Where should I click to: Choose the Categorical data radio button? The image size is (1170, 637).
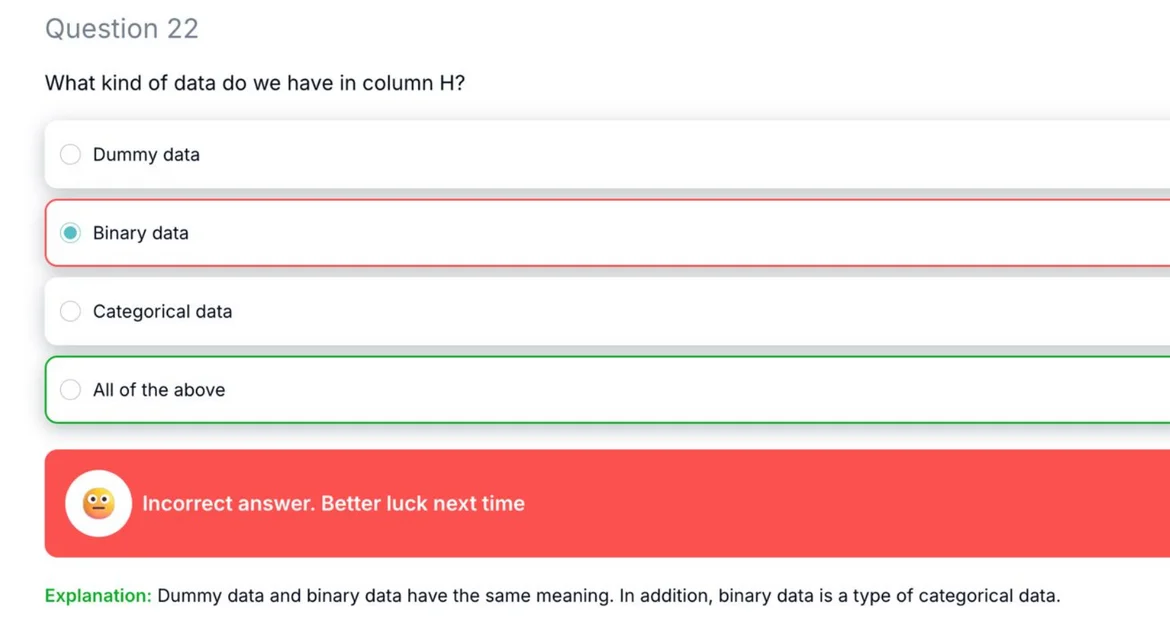[70, 311]
